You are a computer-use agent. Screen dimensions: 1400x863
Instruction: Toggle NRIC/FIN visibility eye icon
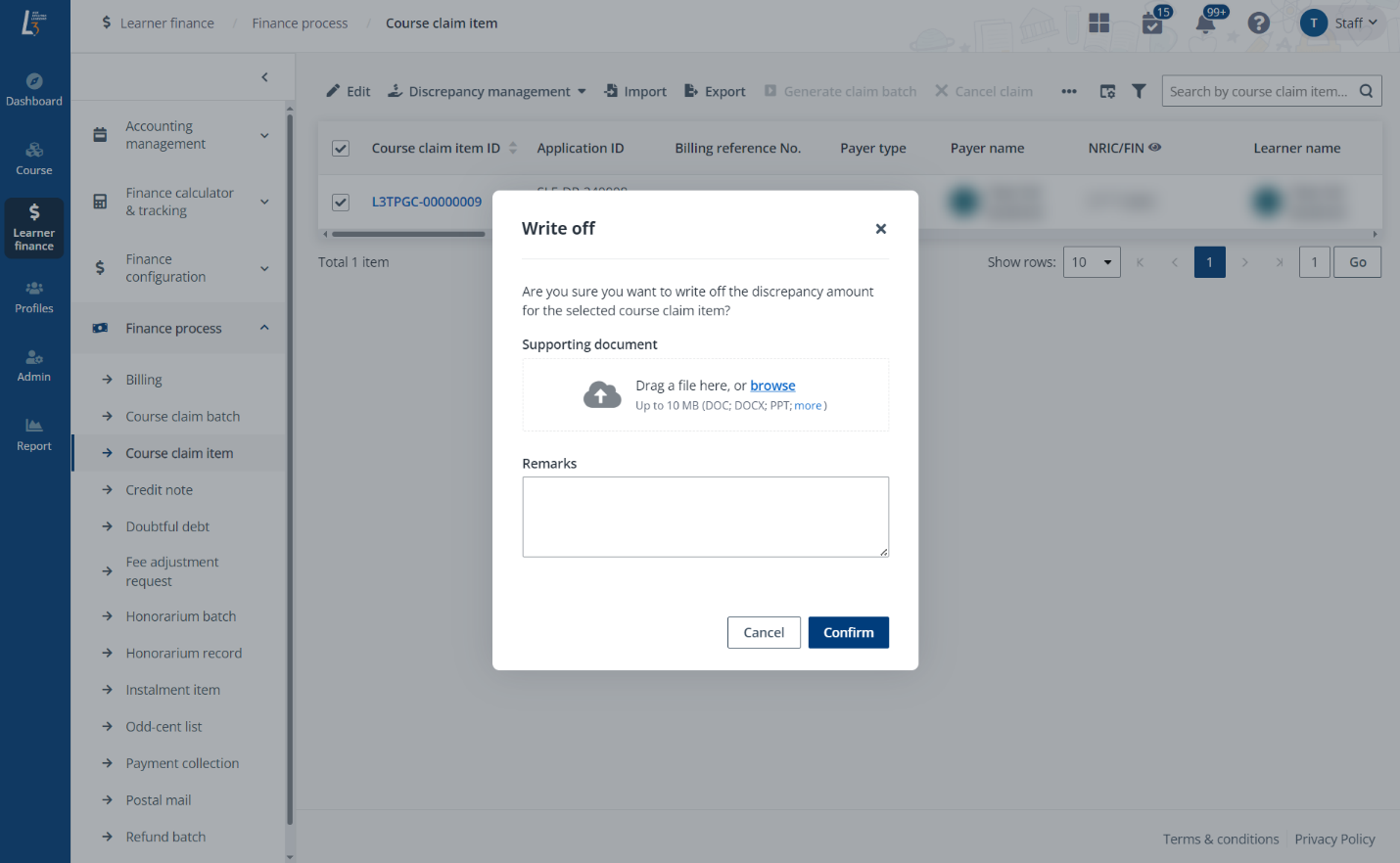[x=1155, y=148]
